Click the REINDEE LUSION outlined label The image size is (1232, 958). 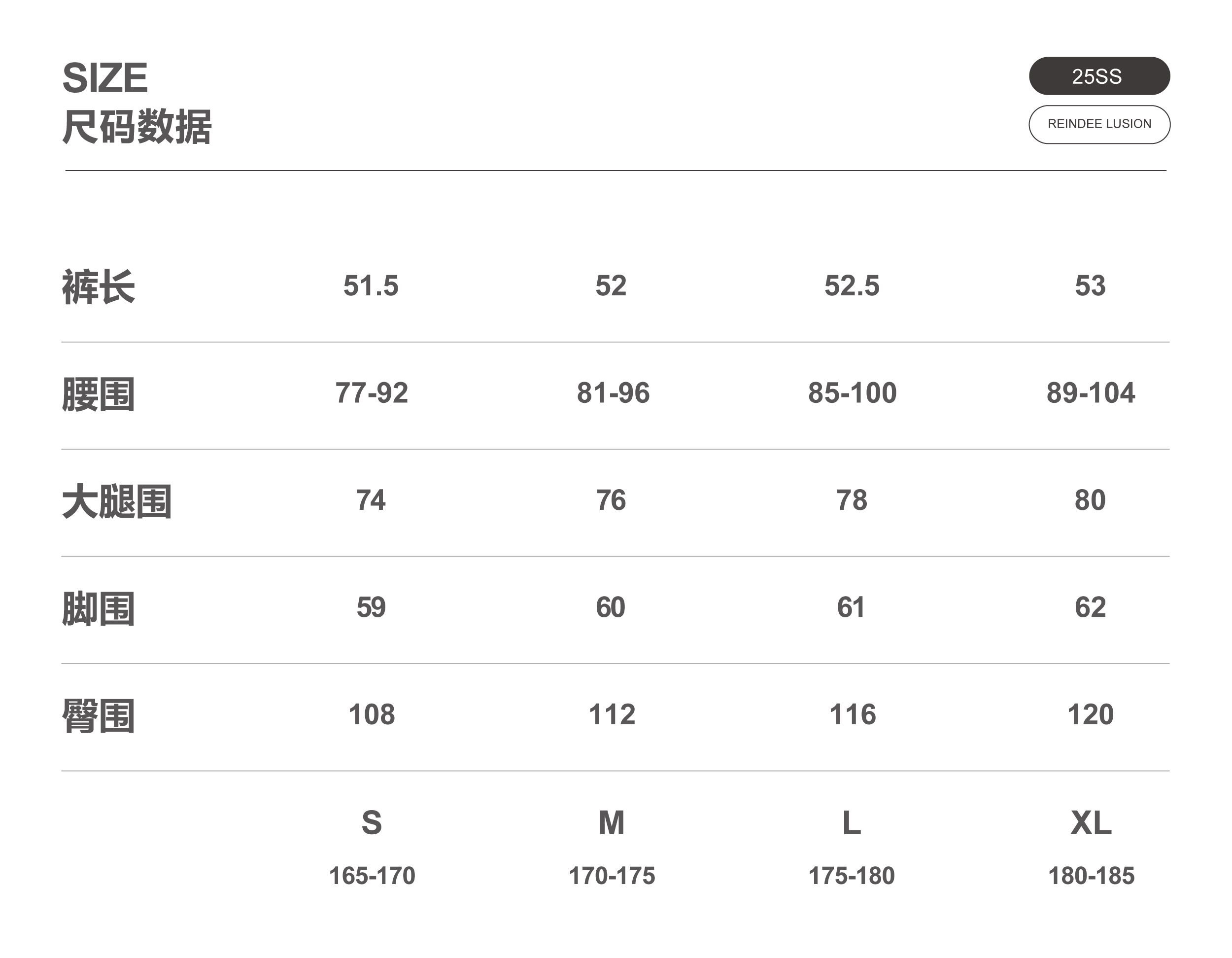coord(1099,124)
